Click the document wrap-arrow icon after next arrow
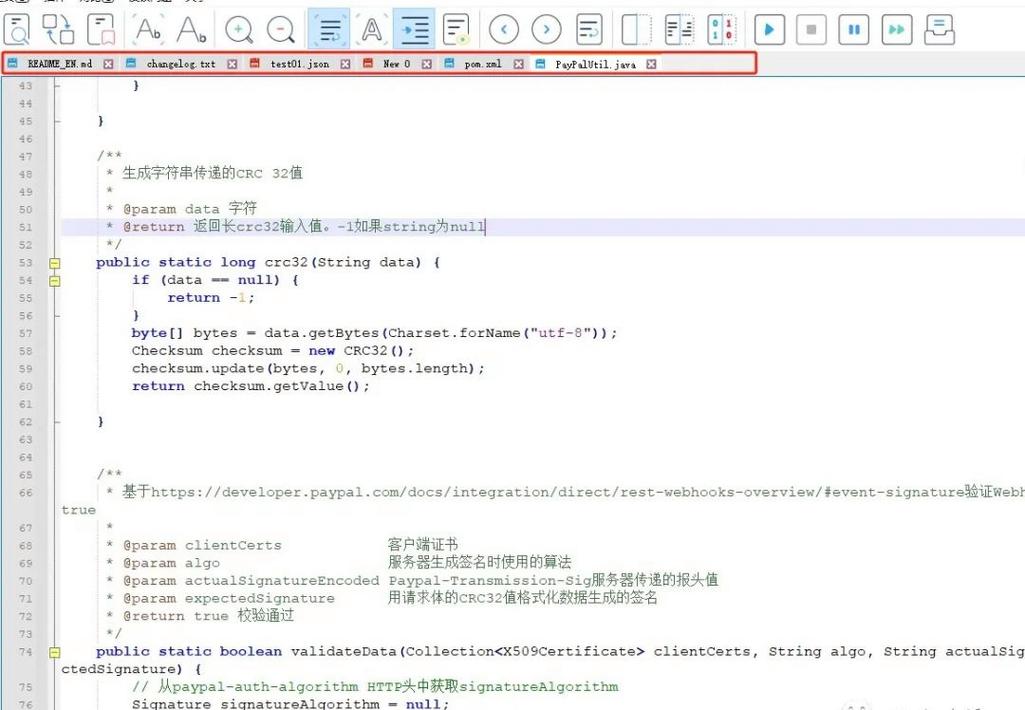 (589, 29)
